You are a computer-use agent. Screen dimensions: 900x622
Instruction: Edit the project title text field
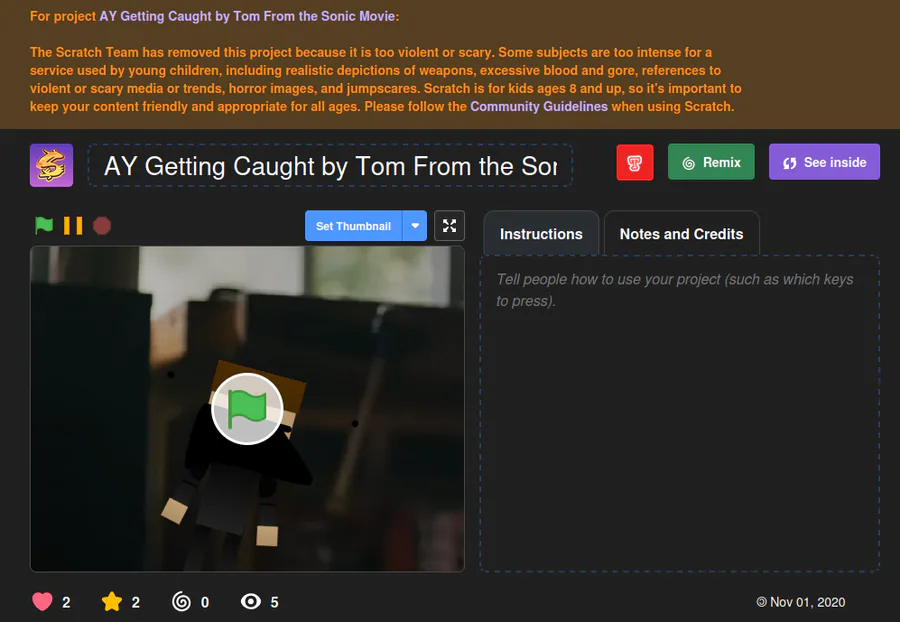[330, 166]
